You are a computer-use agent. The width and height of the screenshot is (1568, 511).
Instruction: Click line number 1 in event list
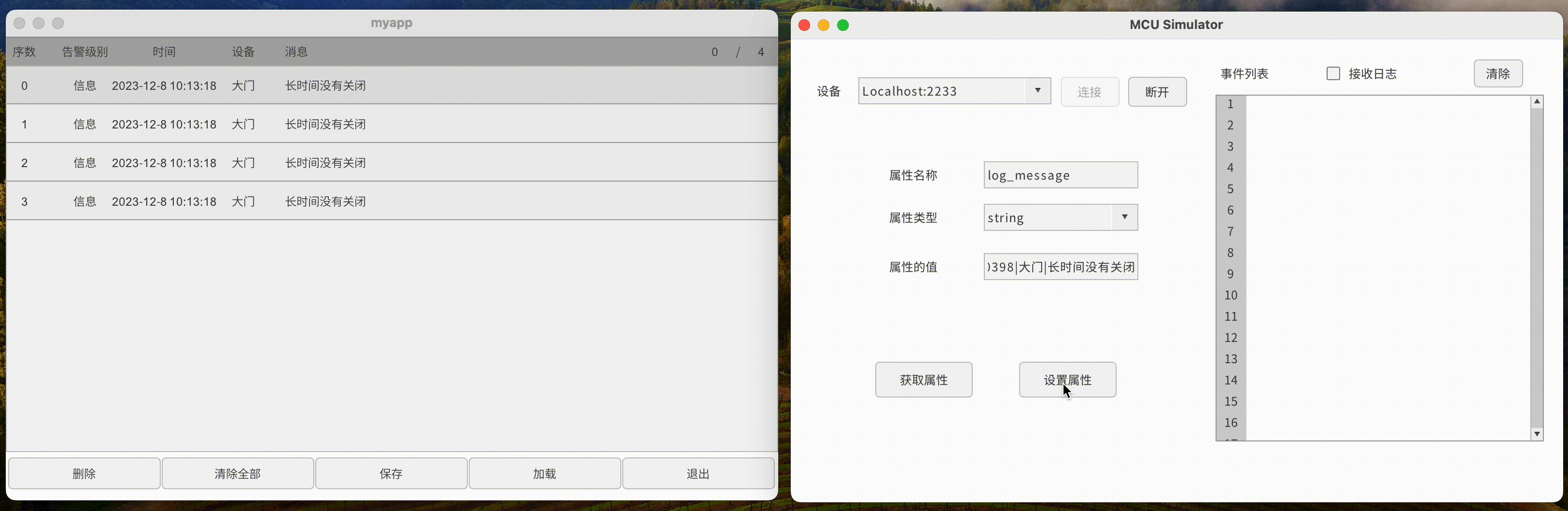click(x=1230, y=104)
